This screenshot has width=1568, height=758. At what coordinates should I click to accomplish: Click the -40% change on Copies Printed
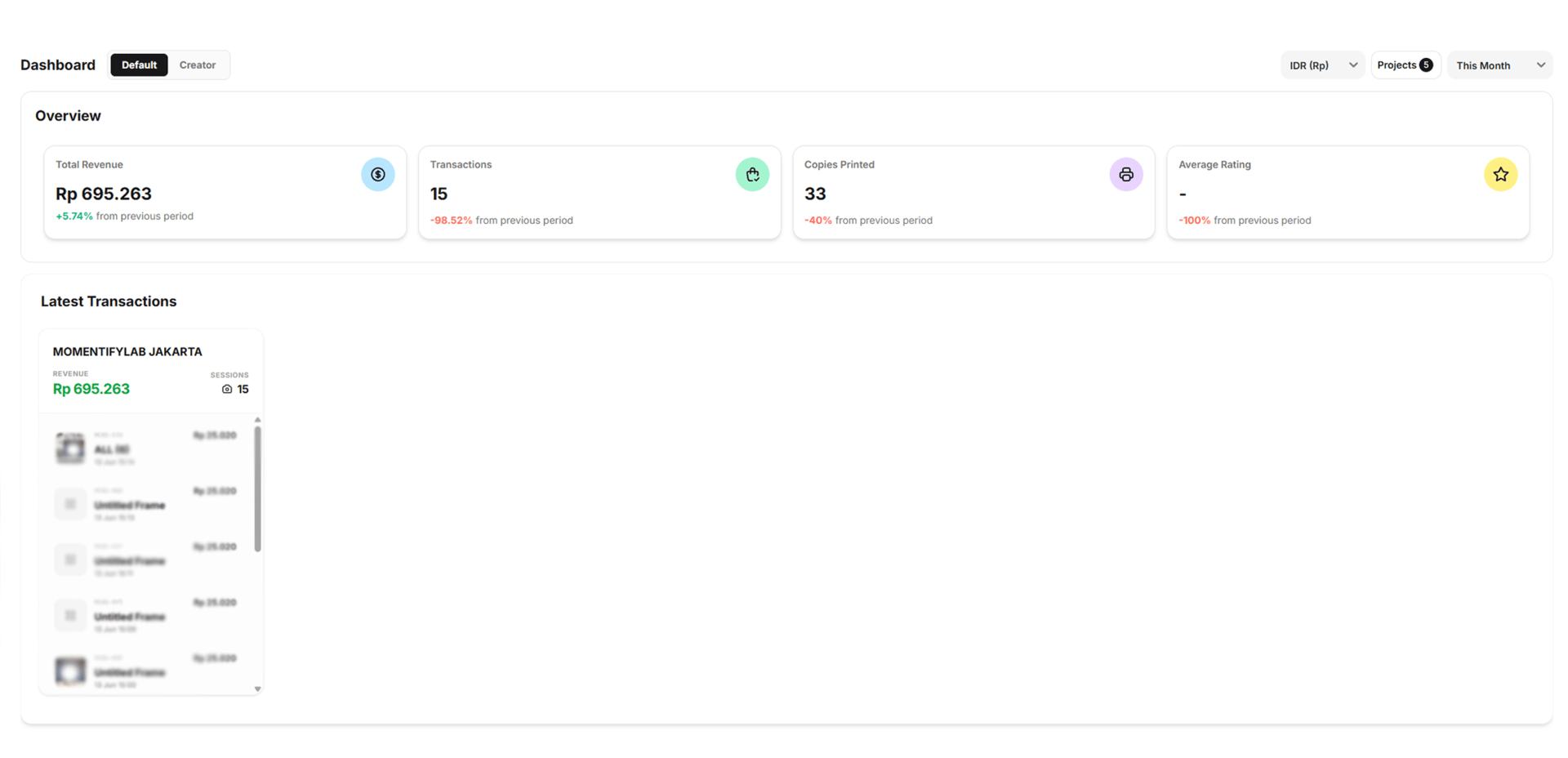point(818,221)
